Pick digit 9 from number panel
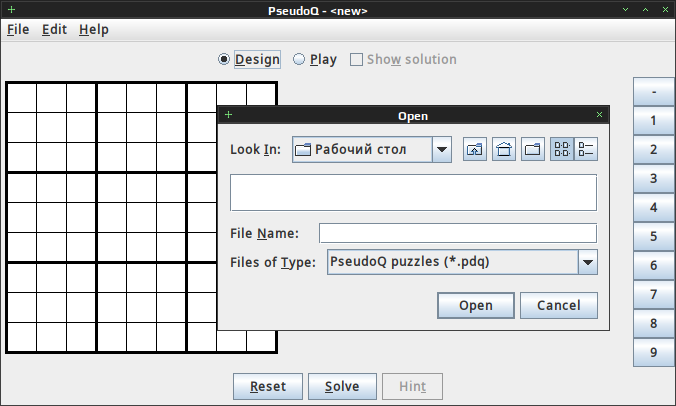This screenshot has width=676, height=406. [654, 352]
